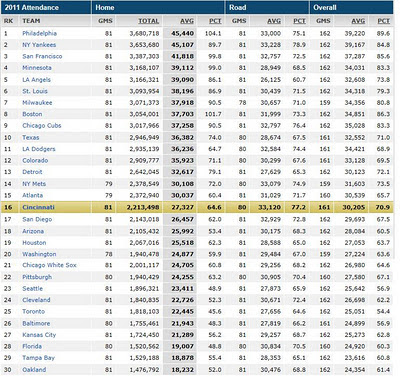The image size is (400, 377).
Task: Open the highlighted Cincinnati team link
Action: 38,207
